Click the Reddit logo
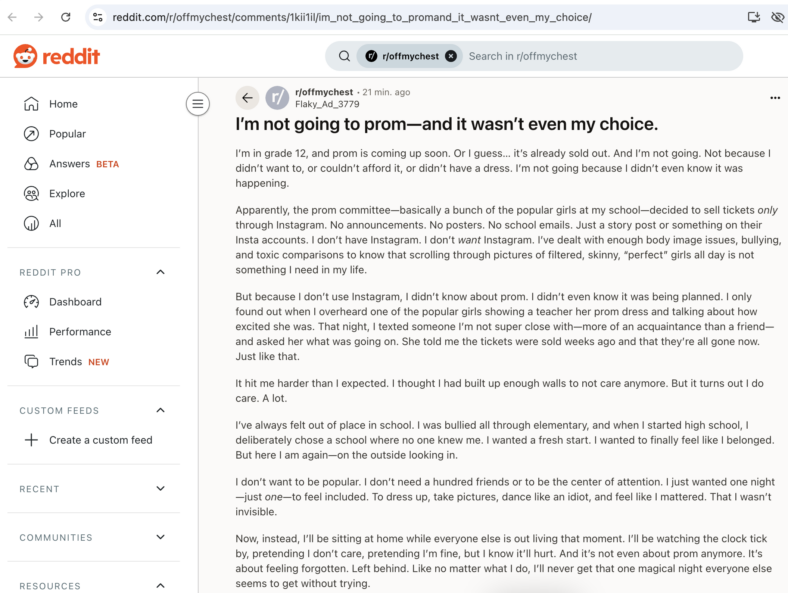 (x=56, y=56)
